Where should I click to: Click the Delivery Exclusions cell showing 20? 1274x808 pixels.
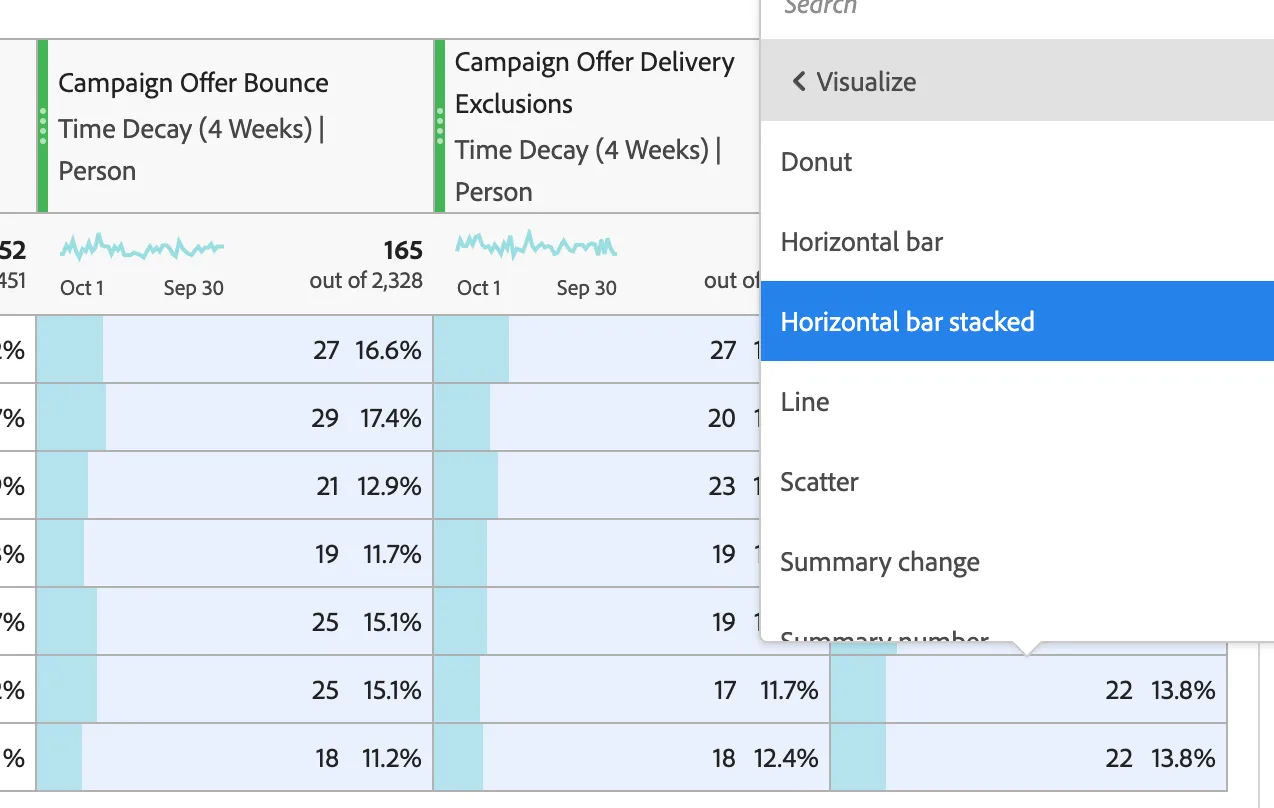pyautogui.click(x=597, y=418)
